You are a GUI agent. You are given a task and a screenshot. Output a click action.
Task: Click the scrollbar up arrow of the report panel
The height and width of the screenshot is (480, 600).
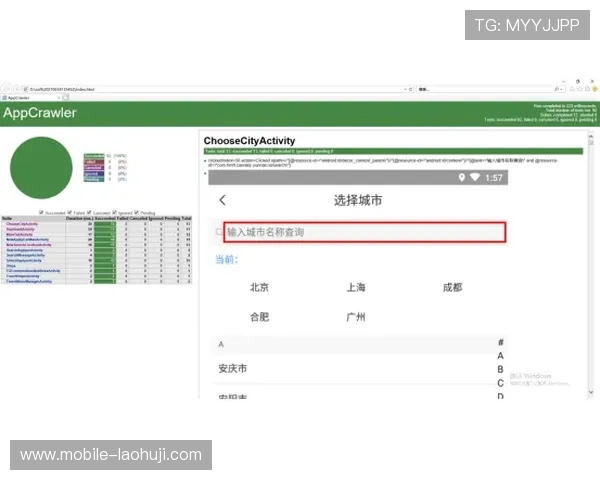tap(591, 136)
